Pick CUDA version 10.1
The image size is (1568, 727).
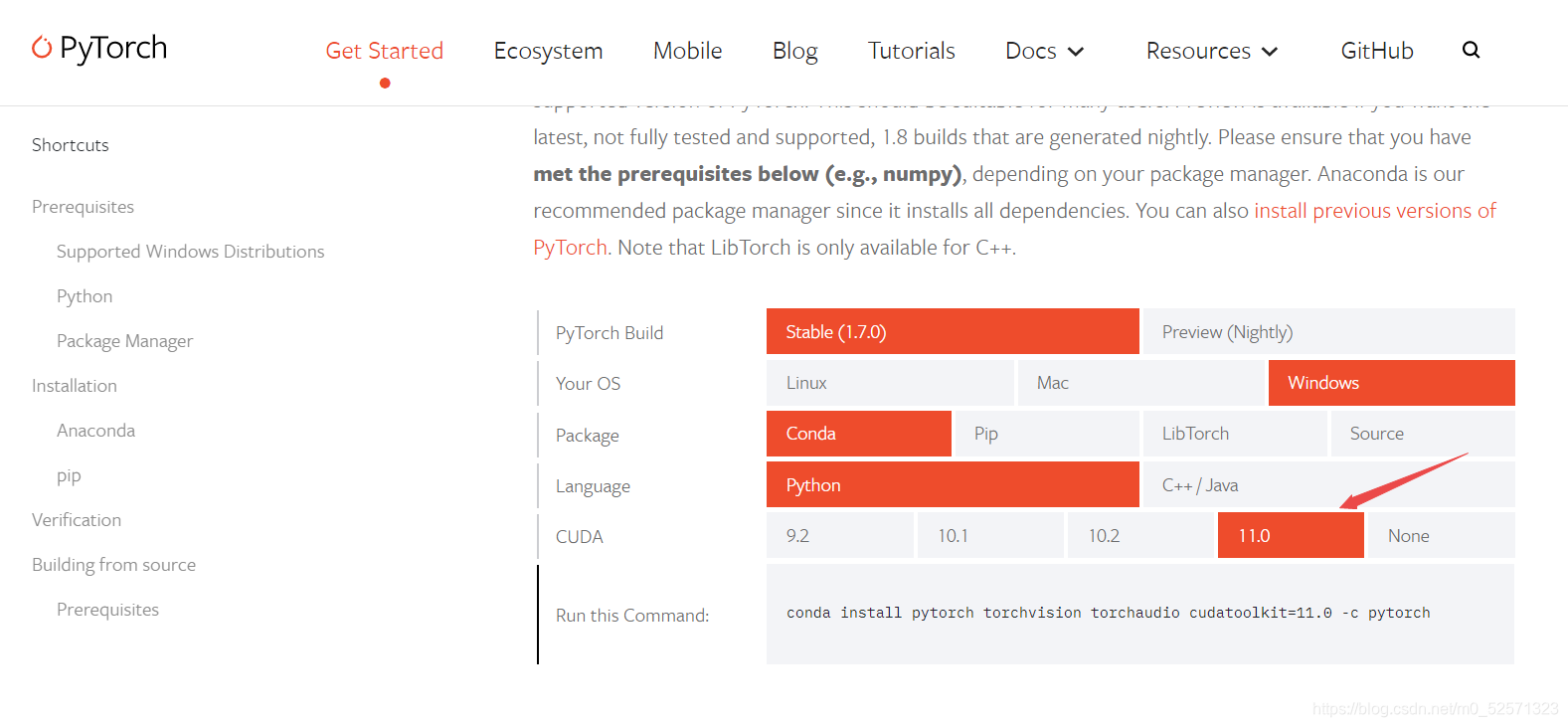click(x=990, y=535)
